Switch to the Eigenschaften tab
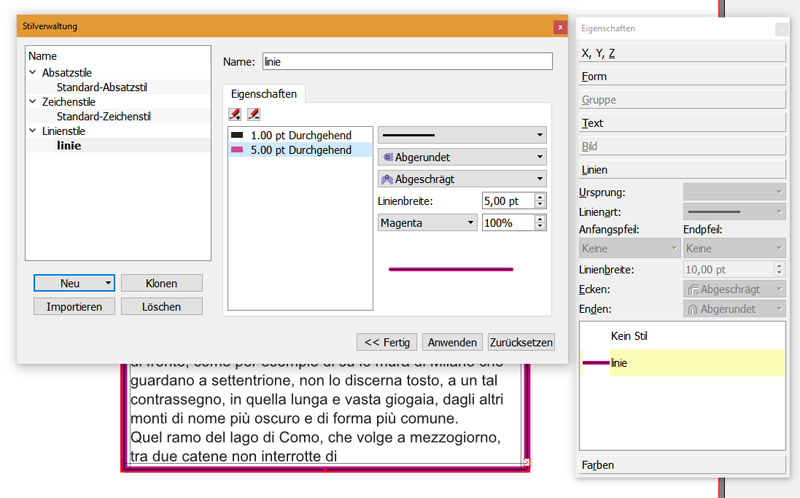The height and width of the screenshot is (498, 800). click(x=265, y=92)
